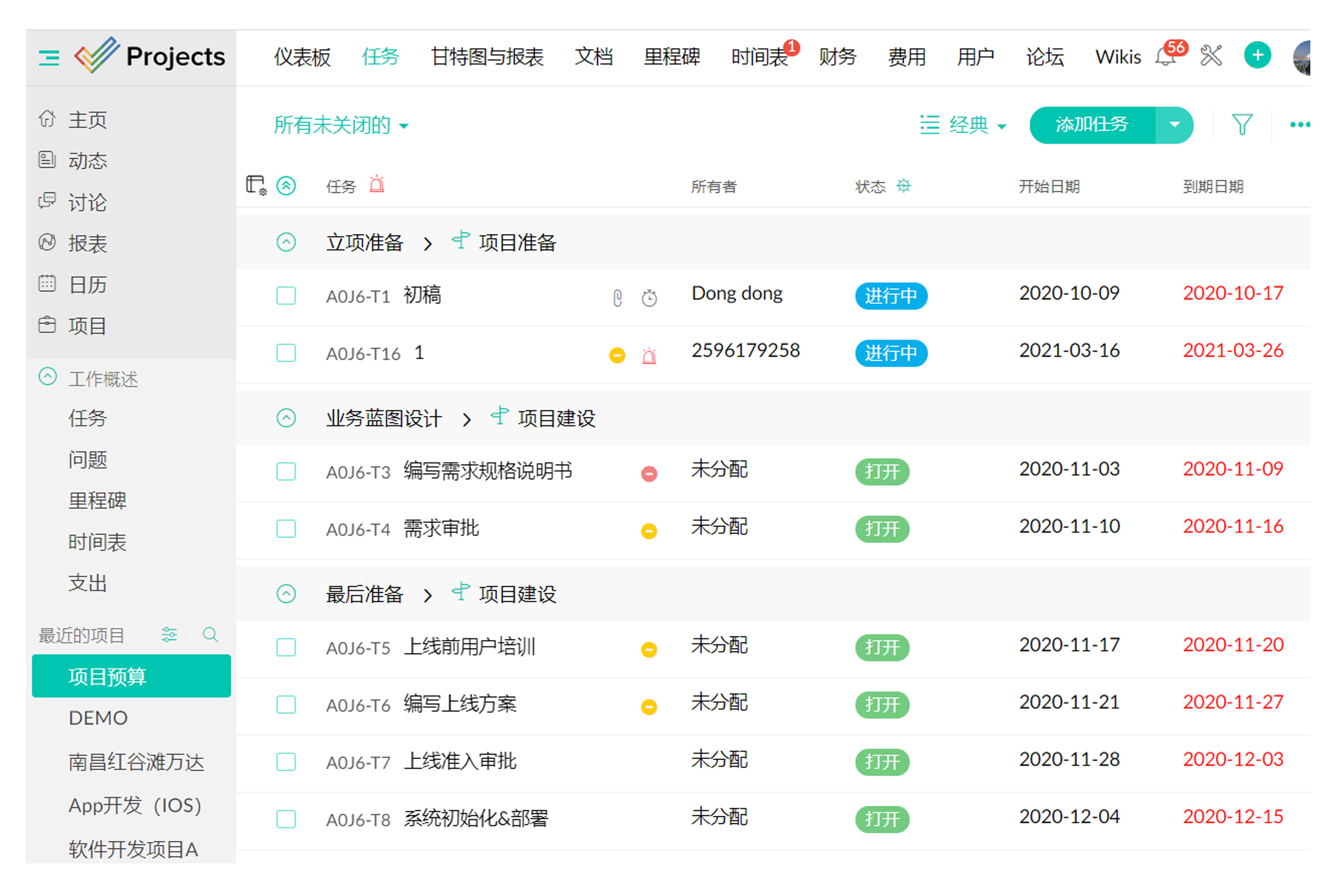Viewport: 1325px width, 896px height.
Task: Open the DEMO project link in sidebar
Action: pyautogui.click(x=98, y=718)
